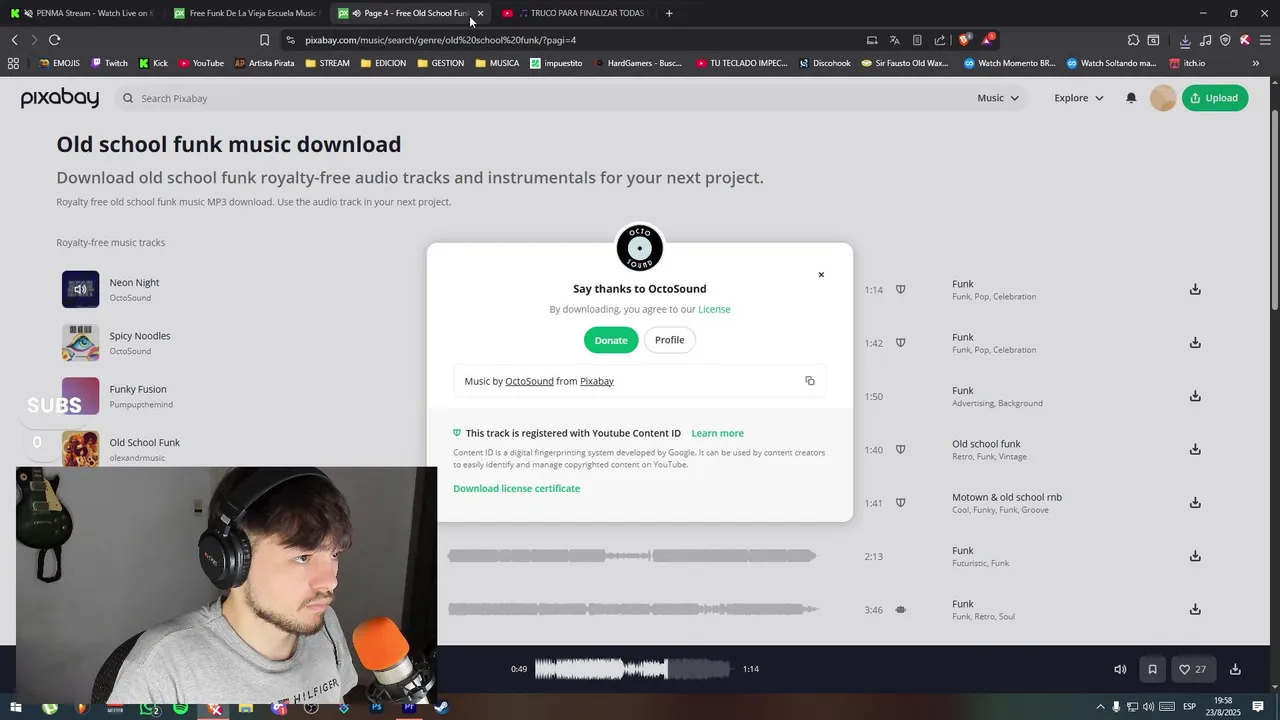Click Content ID shield on Old School Funk row
The width and height of the screenshot is (1280, 720).
900,450
